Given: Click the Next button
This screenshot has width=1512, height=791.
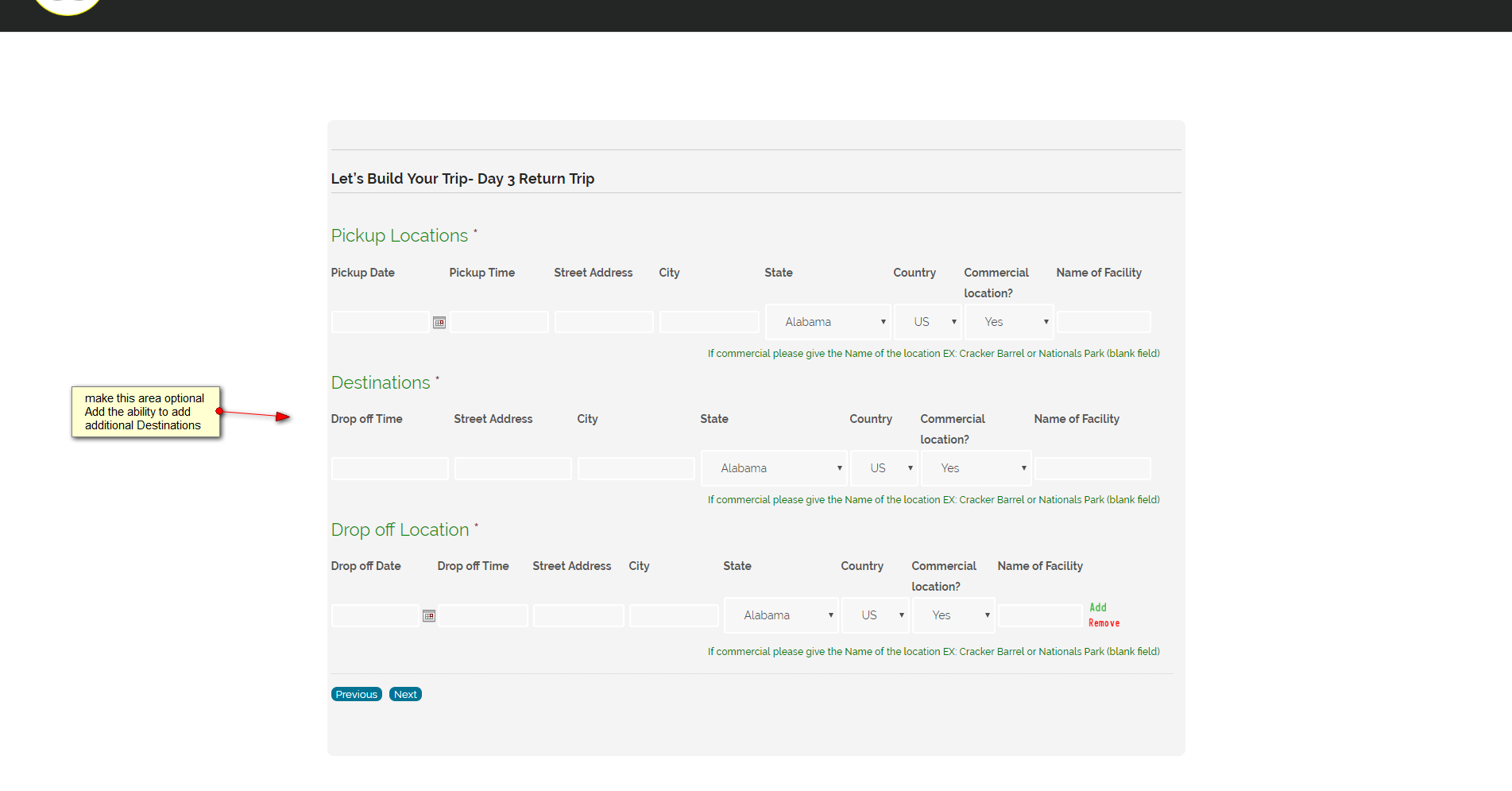Looking at the screenshot, I should (x=405, y=694).
